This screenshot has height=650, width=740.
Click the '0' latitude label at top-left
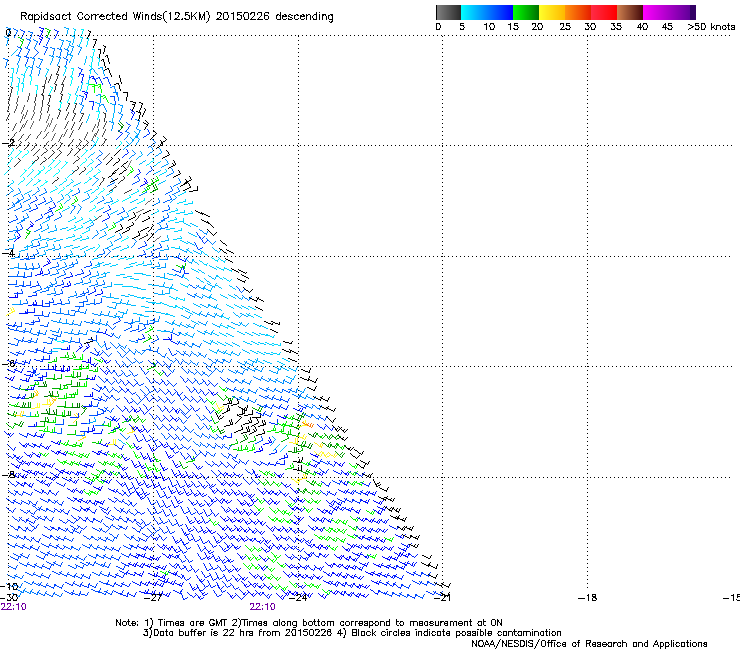(x=8, y=33)
